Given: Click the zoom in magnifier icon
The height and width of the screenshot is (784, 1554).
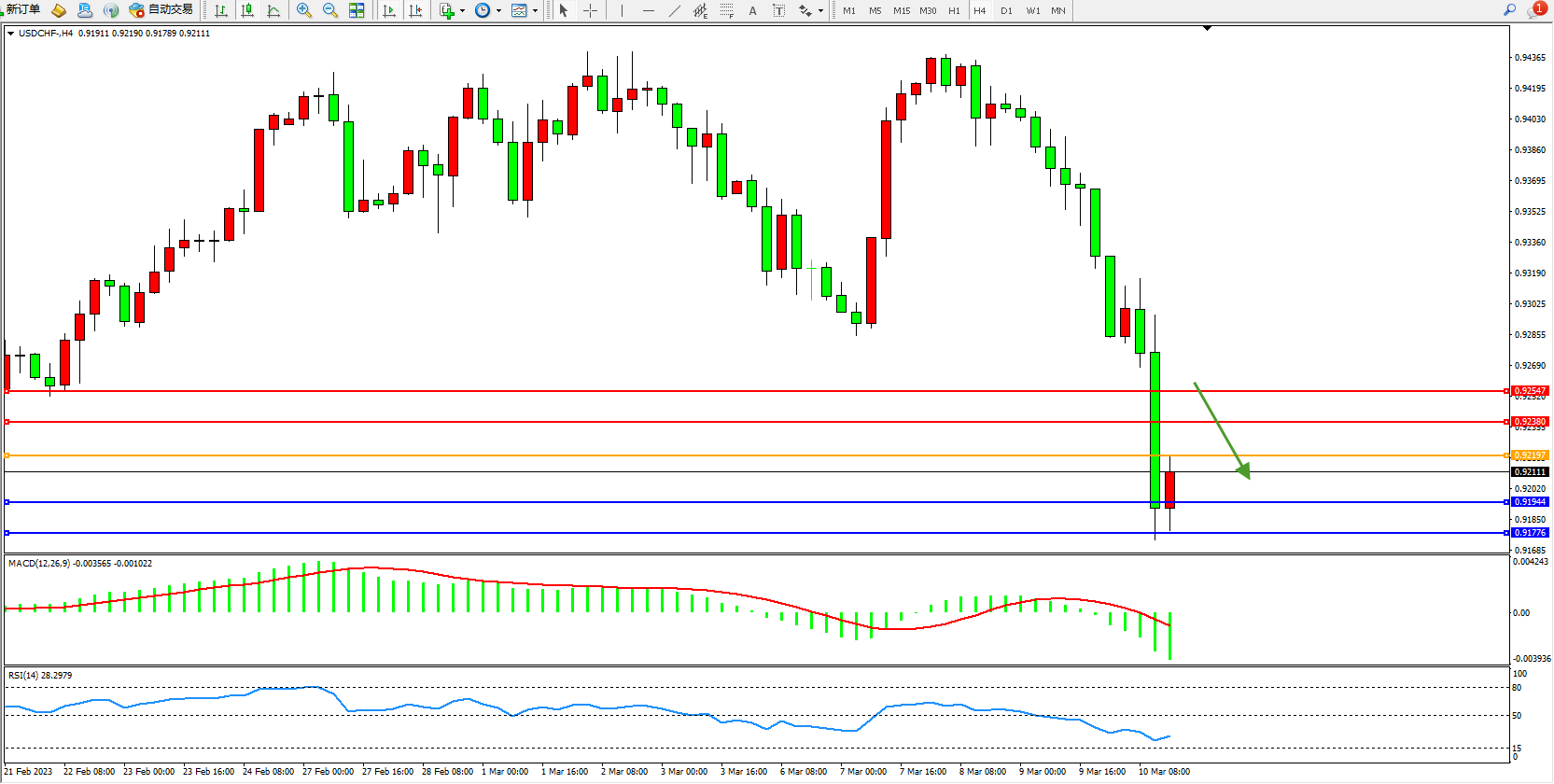Looking at the screenshot, I should click(304, 10).
